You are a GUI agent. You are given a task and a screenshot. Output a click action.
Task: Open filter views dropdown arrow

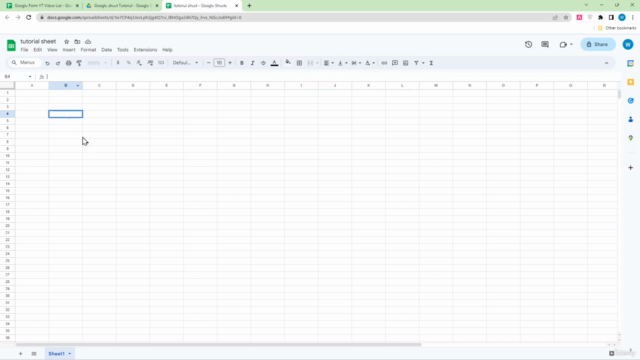coord(423,63)
